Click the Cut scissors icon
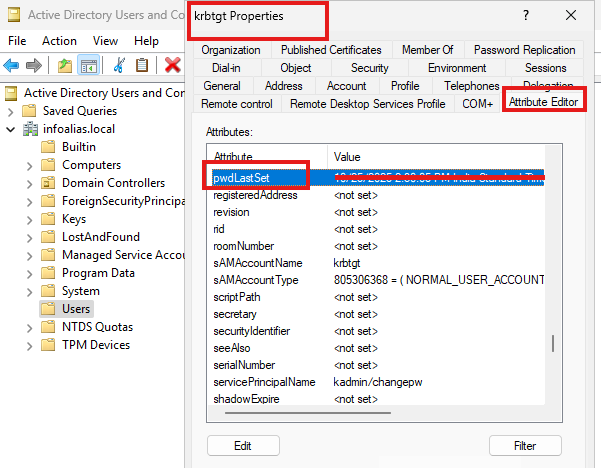The height and width of the screenshot is (468, 601). pos(119,65)
